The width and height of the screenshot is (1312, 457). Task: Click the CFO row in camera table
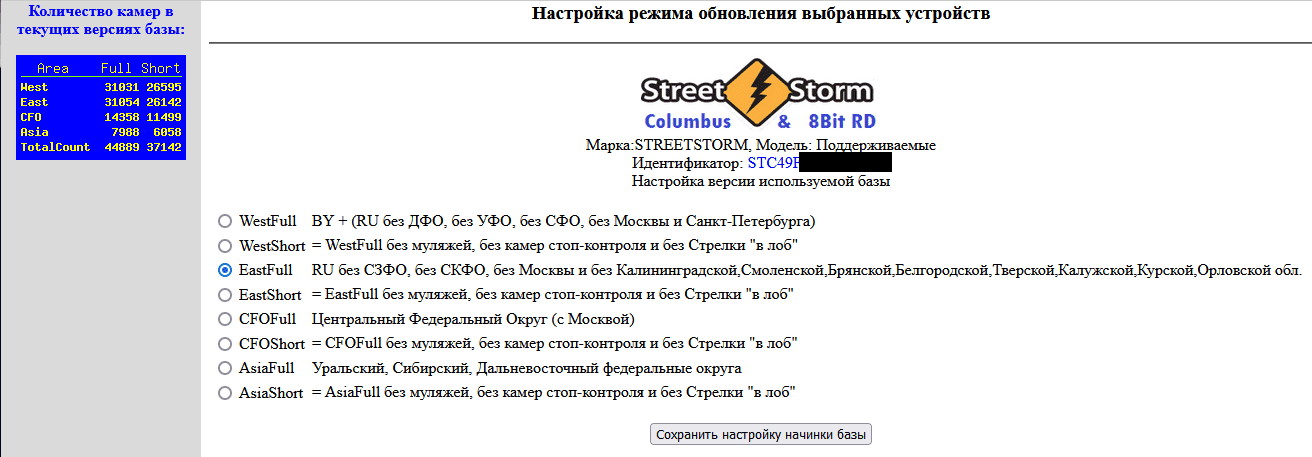pos(101,117)
